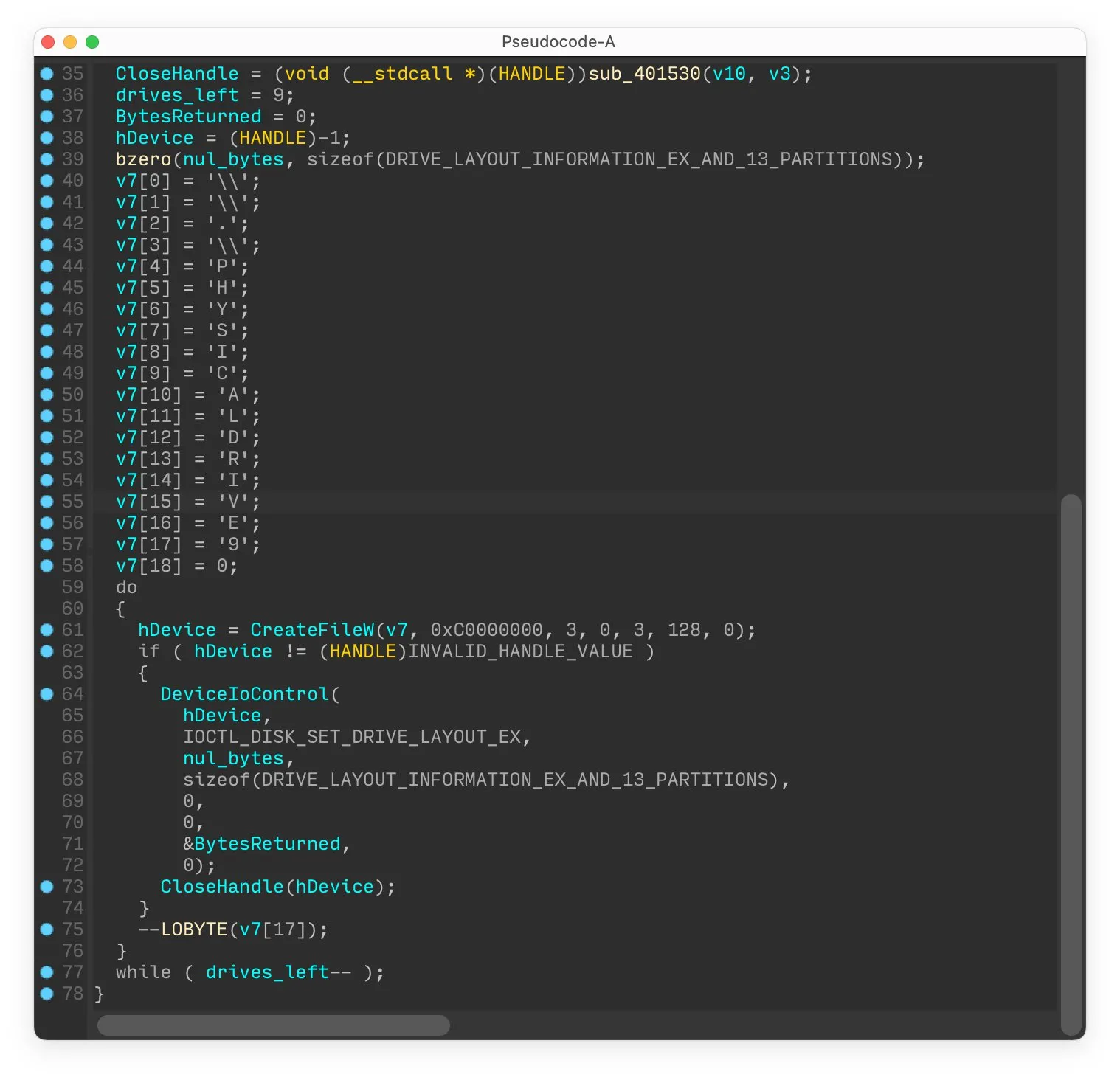Click the blue dot next to line 64
This screenshot has width=1120, height=1080.
[x=46, y=693]
